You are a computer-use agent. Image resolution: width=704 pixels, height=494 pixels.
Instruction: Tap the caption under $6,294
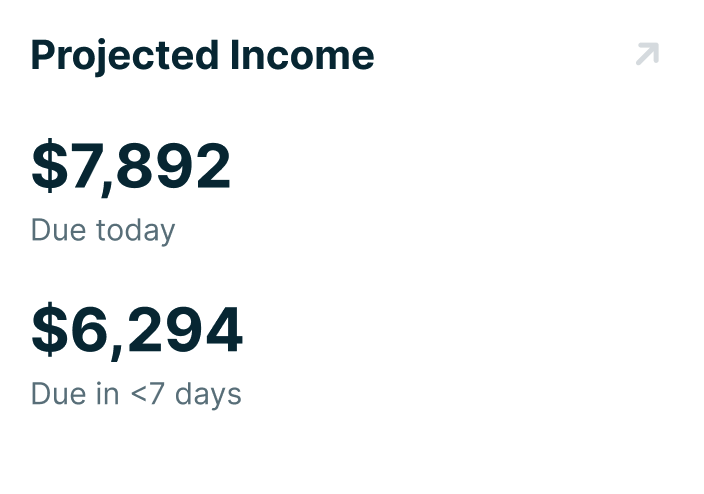click(x=136, y=393)
